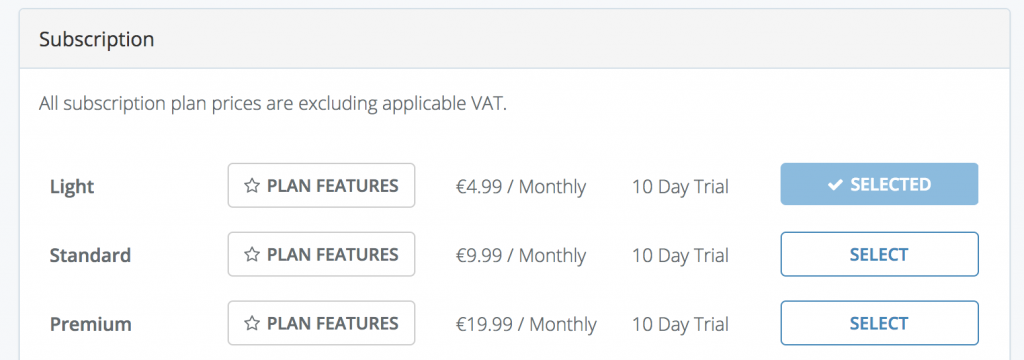Click the €9.99 / Monthly price text
This screenshot has width=1024, height=360.
tap(520, 255)
